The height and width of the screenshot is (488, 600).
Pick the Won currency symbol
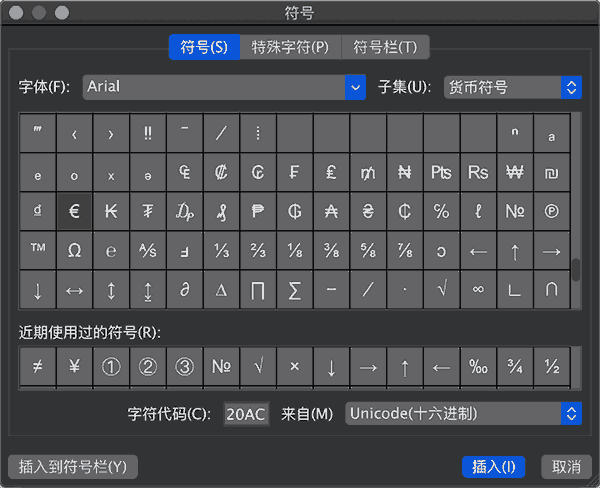(515, 172)
